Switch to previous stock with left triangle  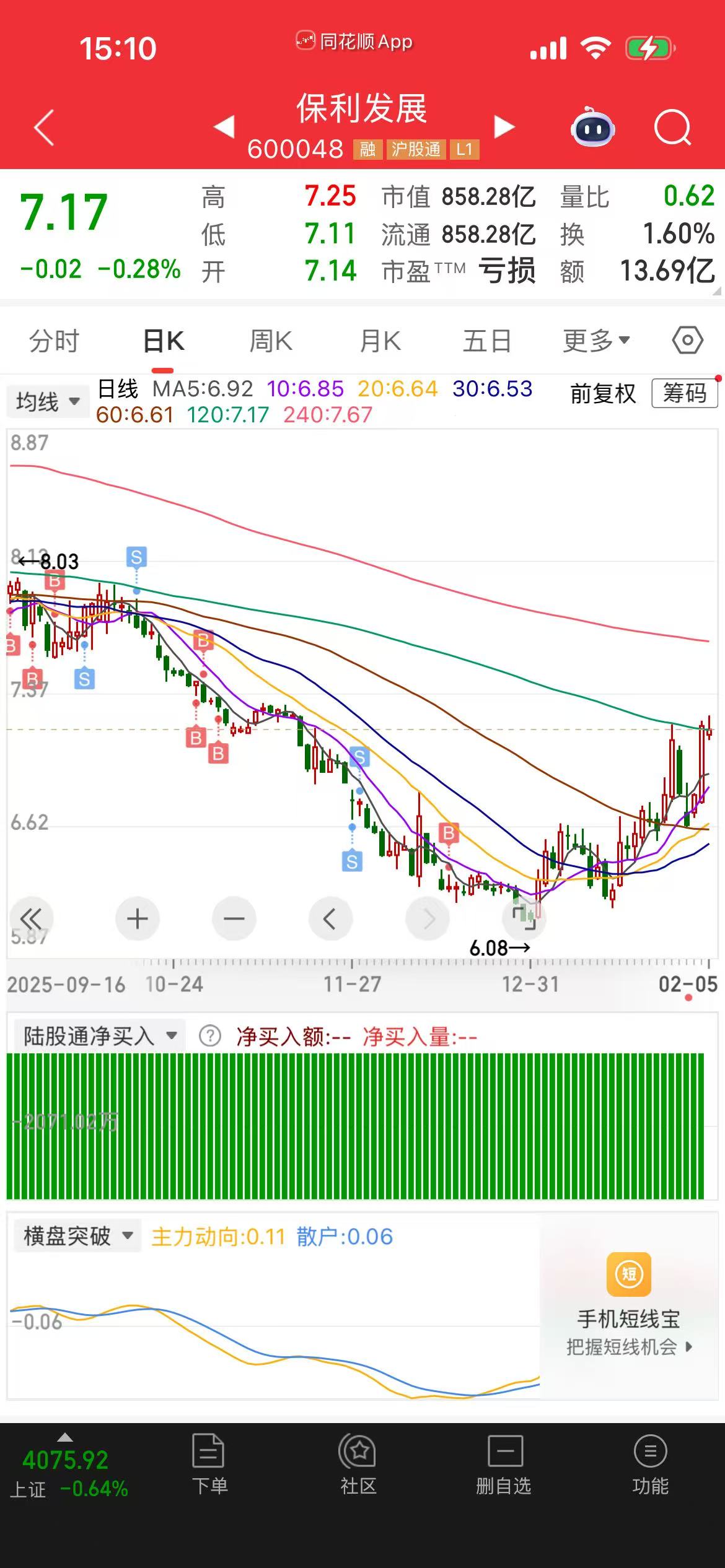tap(224, 126)
